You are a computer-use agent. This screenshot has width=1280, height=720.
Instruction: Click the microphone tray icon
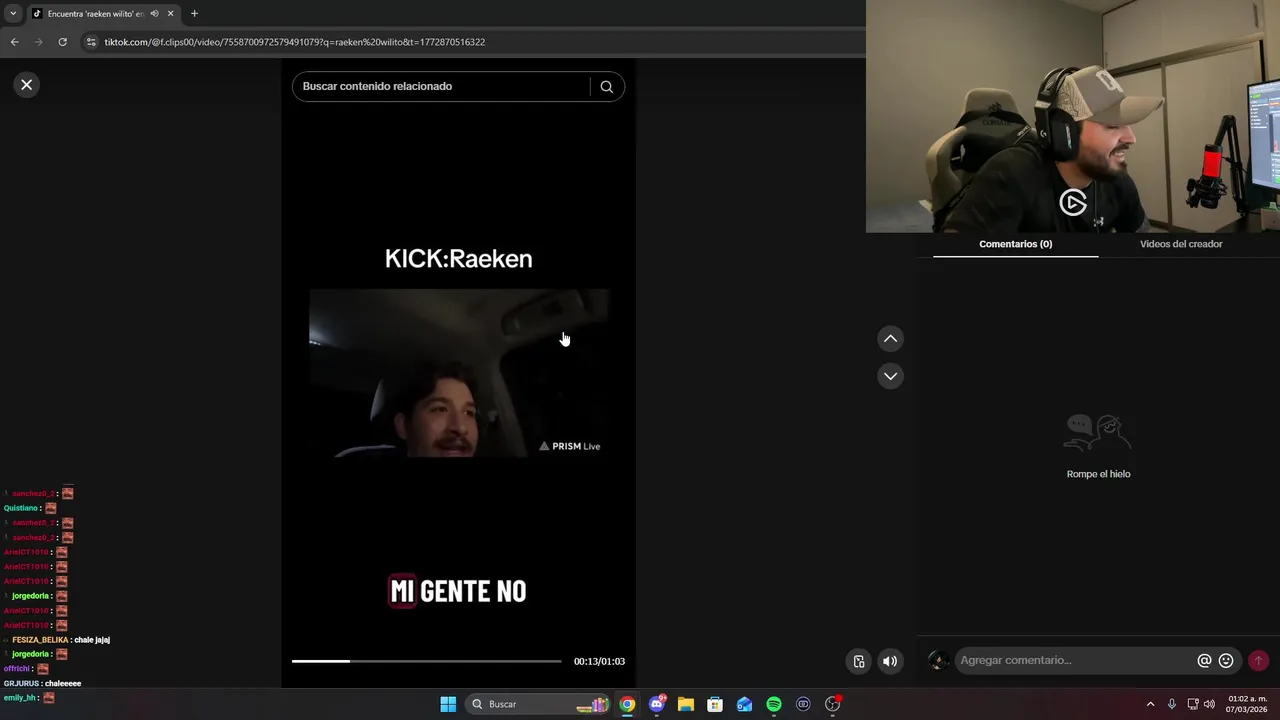click(1171, 704)
